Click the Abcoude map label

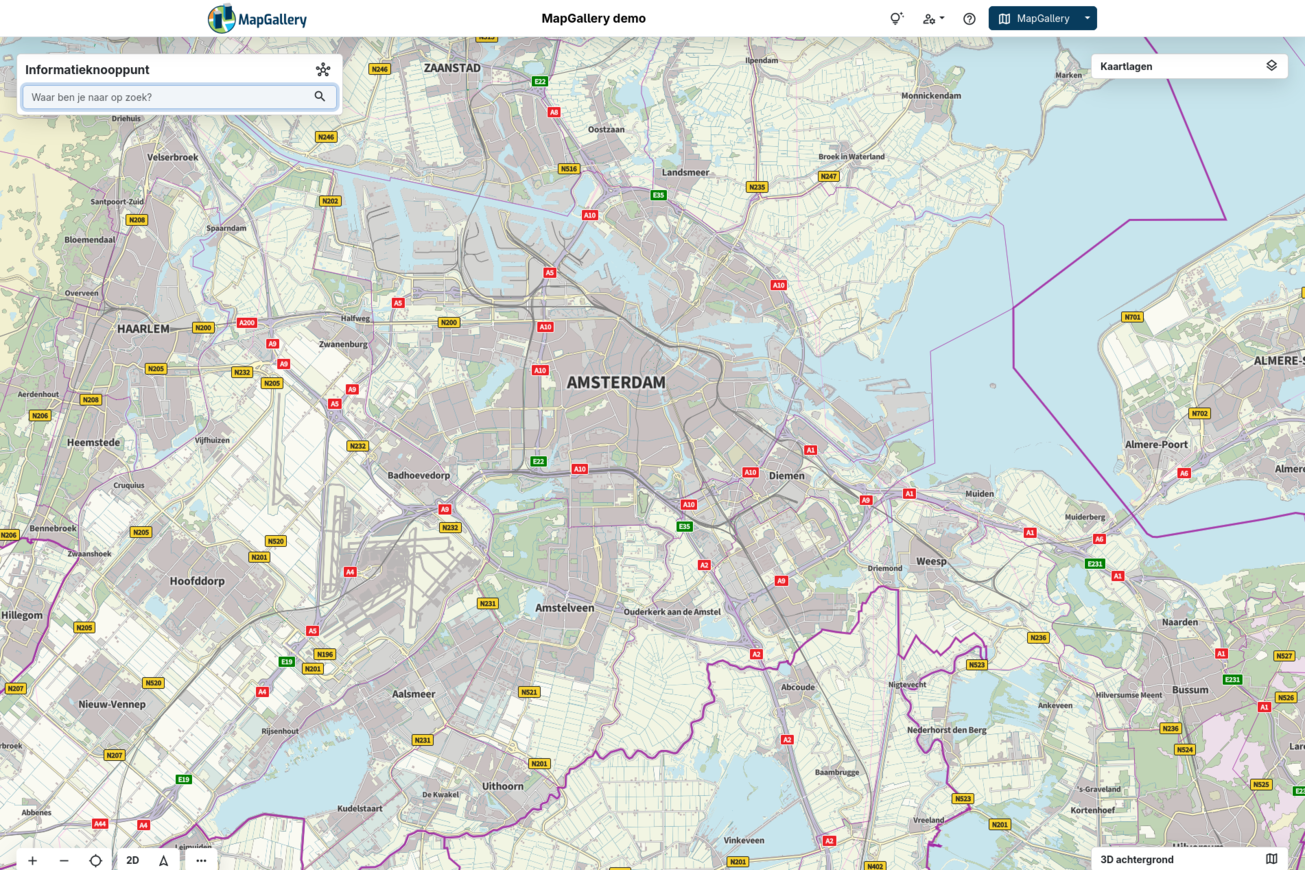(x=798, y=687)
